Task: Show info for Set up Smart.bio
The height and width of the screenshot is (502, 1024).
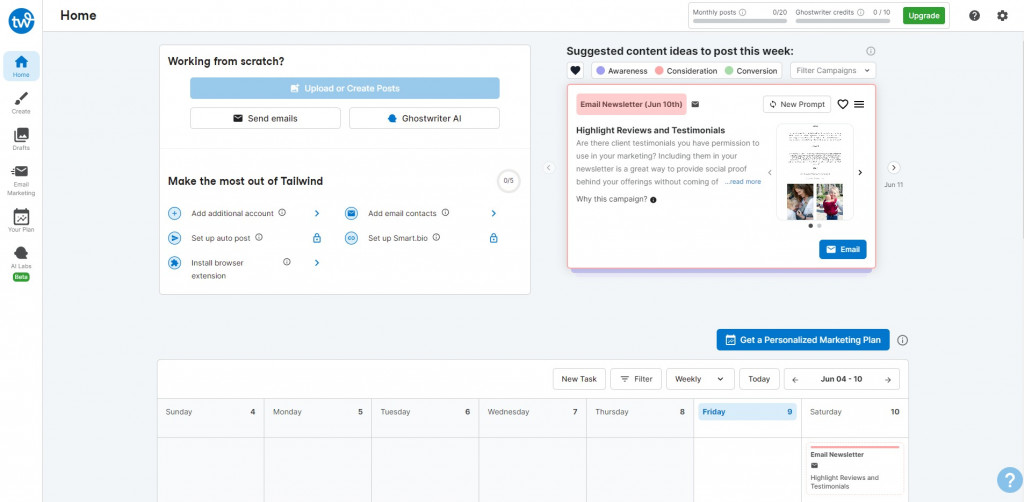Action: 436,238
